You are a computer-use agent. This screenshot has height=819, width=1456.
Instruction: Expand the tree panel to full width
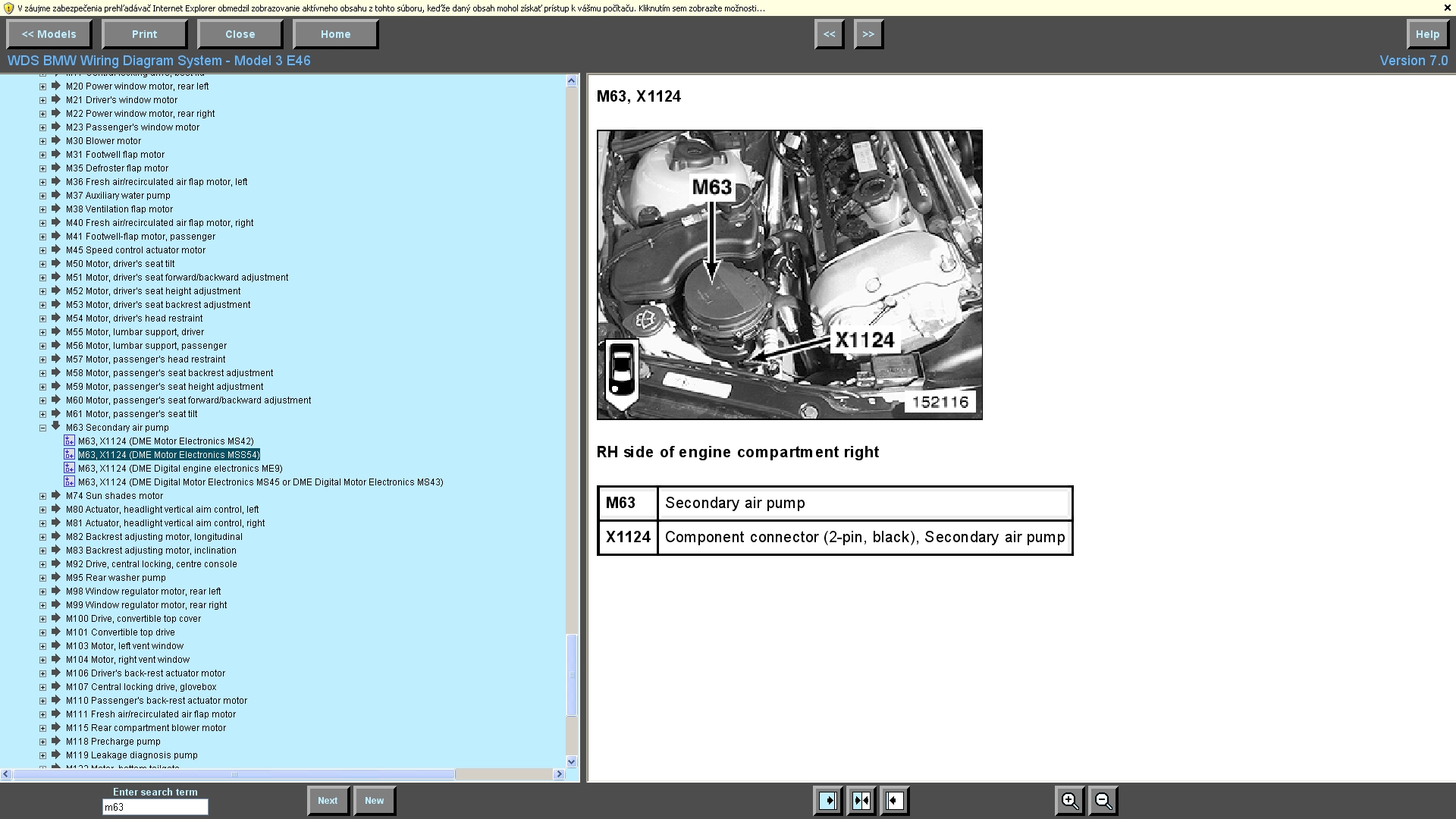pos(828,801)
